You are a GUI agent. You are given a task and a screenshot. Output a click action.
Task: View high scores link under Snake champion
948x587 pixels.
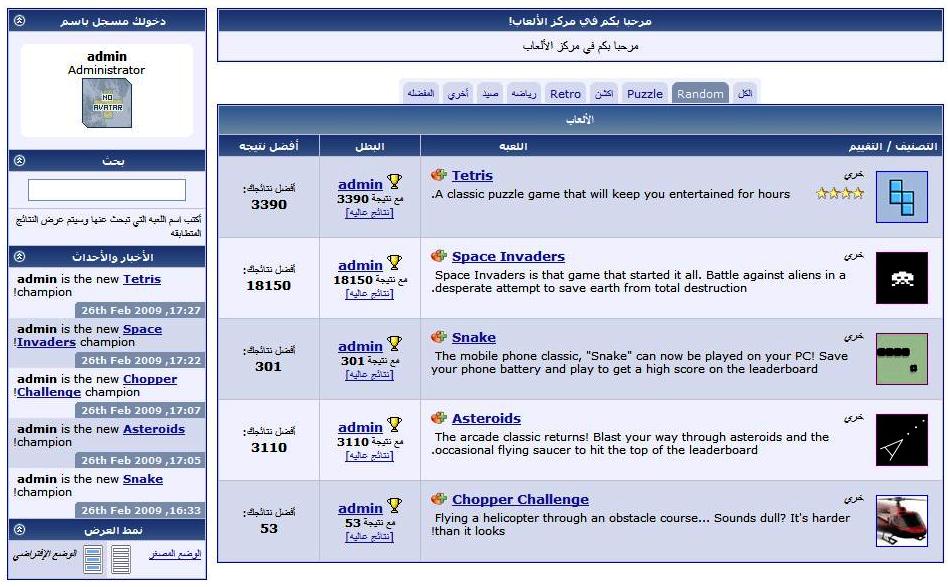370,374
